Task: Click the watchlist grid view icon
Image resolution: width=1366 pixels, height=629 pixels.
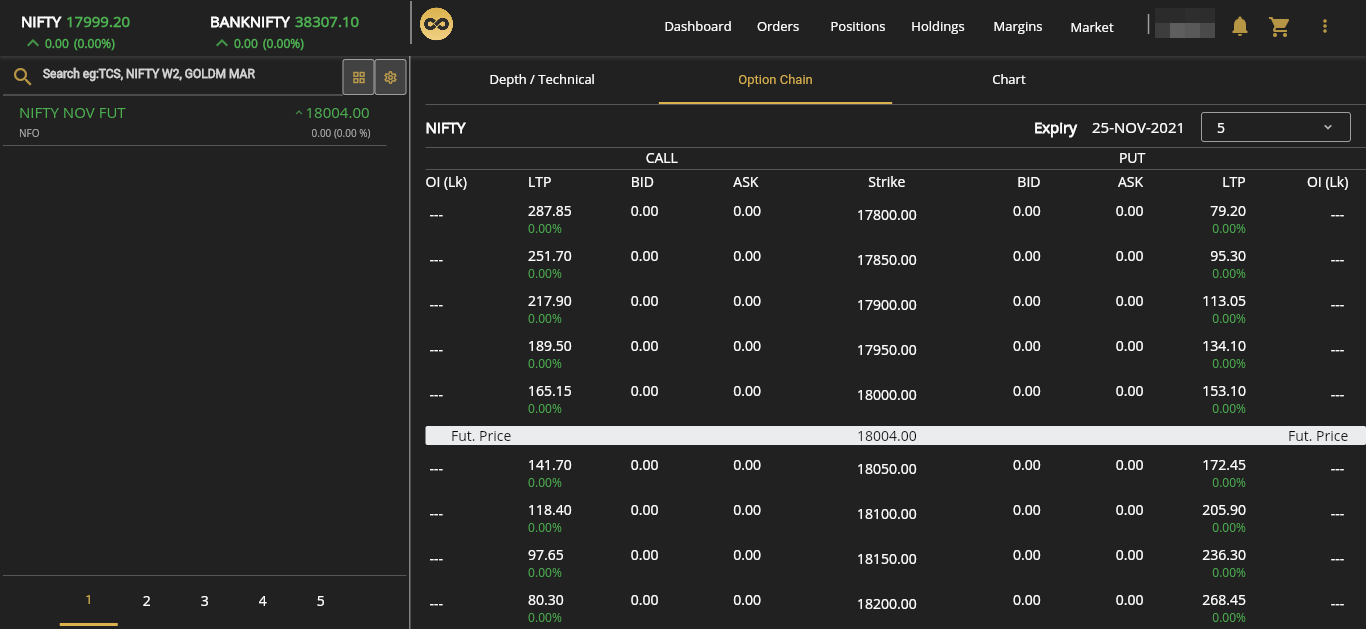Action: coord(359,77)
